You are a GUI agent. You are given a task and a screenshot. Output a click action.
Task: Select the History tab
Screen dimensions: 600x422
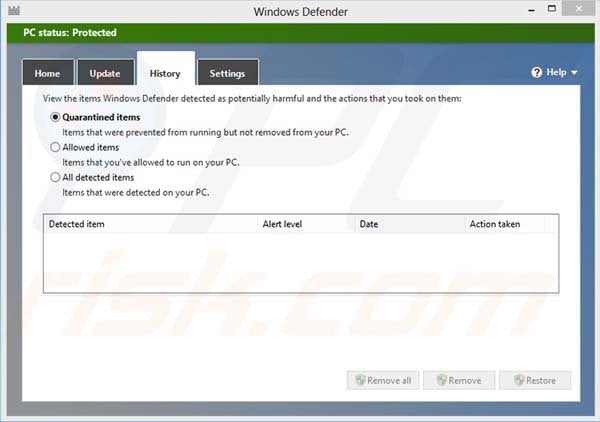166,69
